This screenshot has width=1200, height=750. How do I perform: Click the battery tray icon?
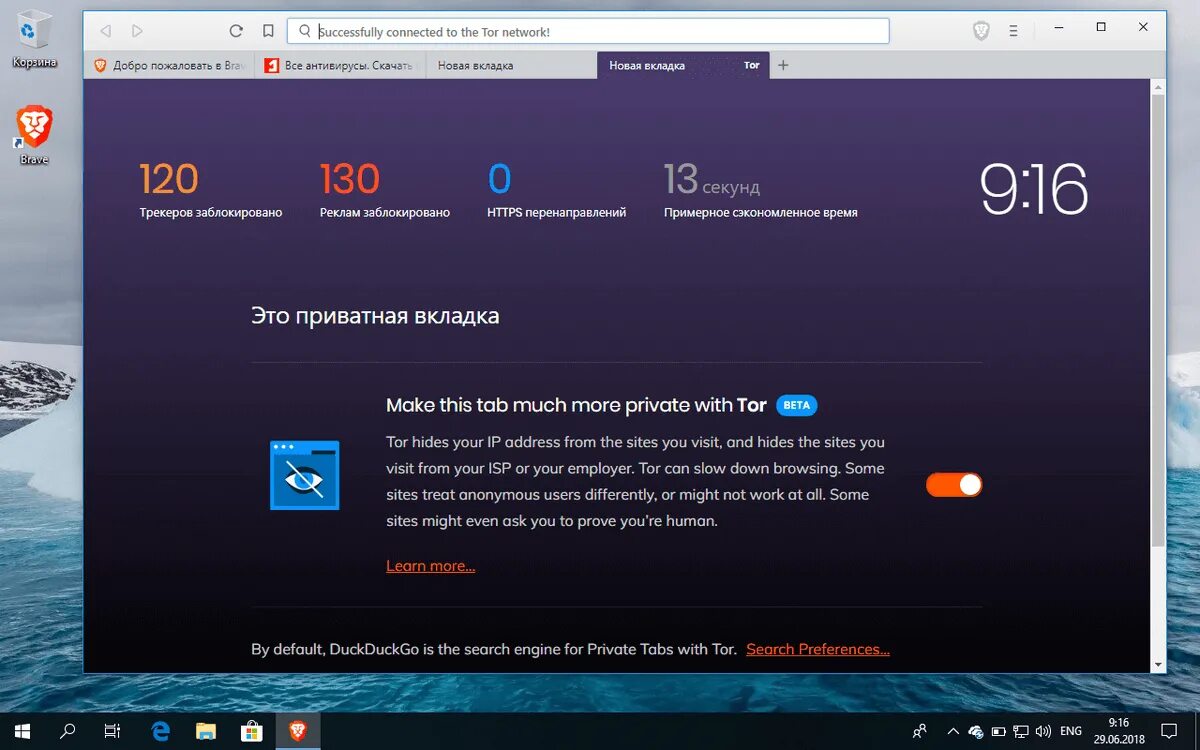(x=999, y=731)
